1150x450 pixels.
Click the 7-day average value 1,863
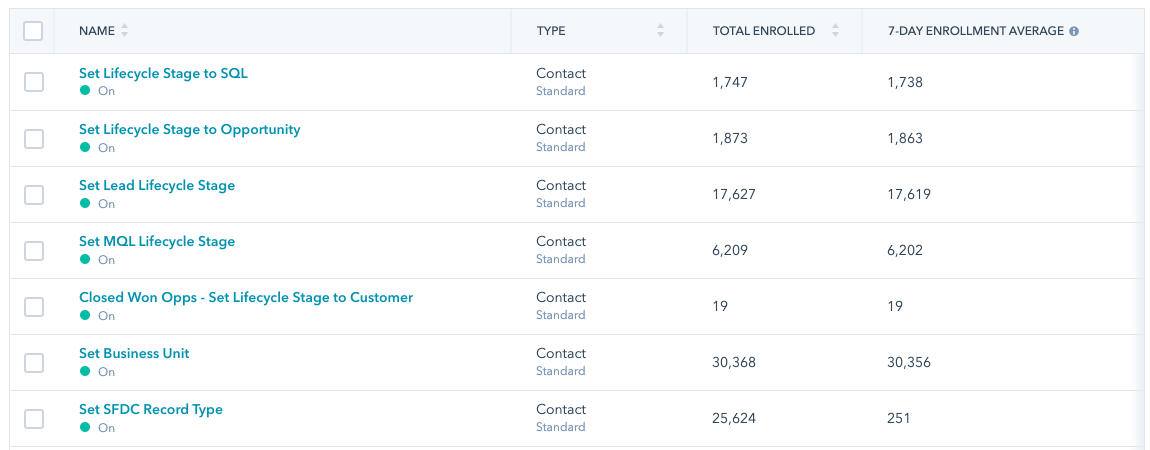coord(905,139)
